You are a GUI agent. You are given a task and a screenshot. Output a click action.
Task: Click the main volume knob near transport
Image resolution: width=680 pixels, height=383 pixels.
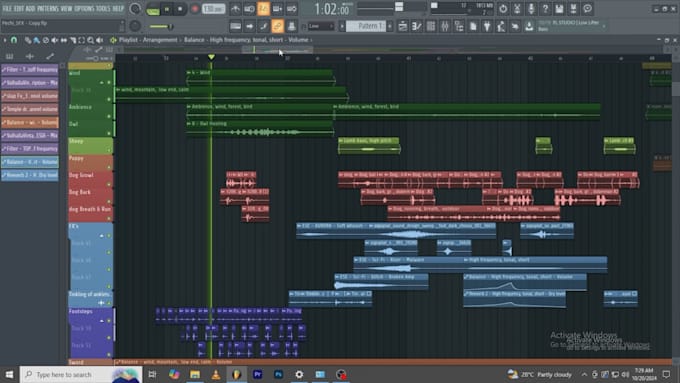(x=135, y=9)
